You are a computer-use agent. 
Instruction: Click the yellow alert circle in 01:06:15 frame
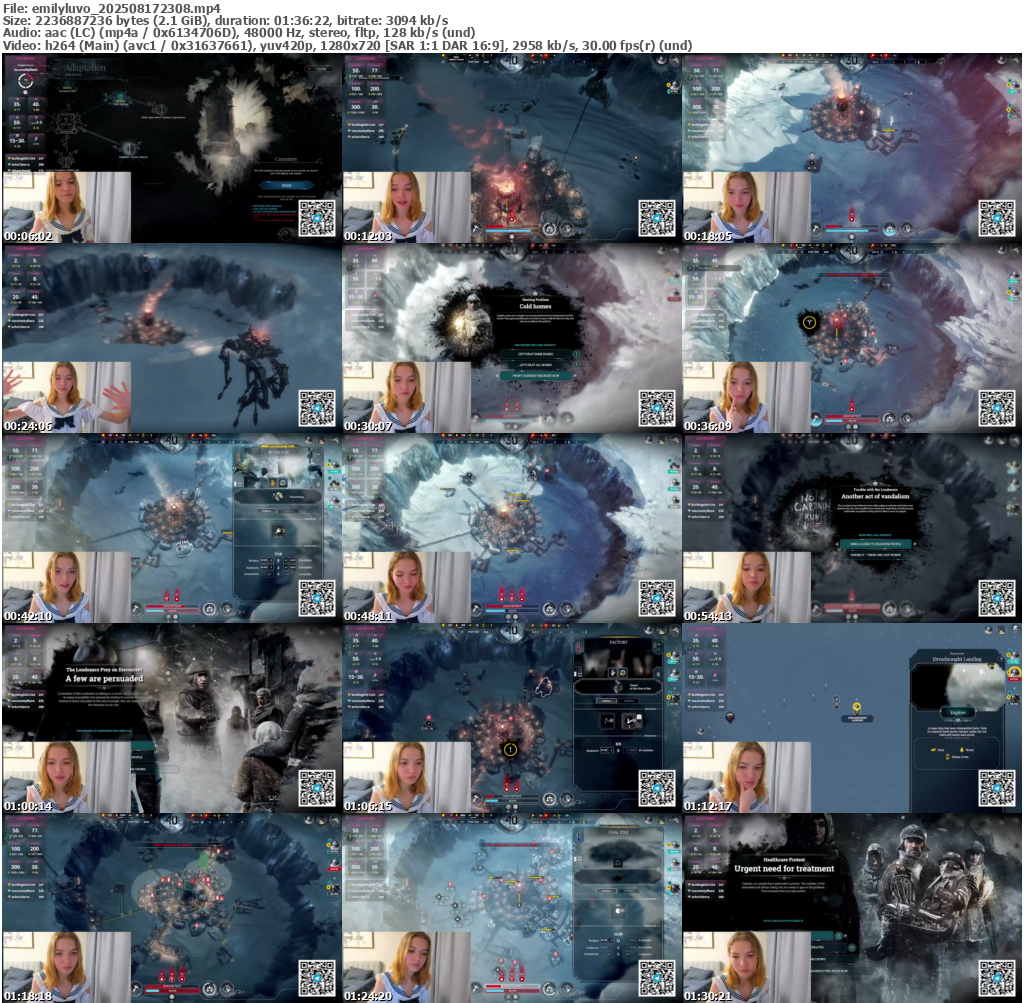(510, 750)
